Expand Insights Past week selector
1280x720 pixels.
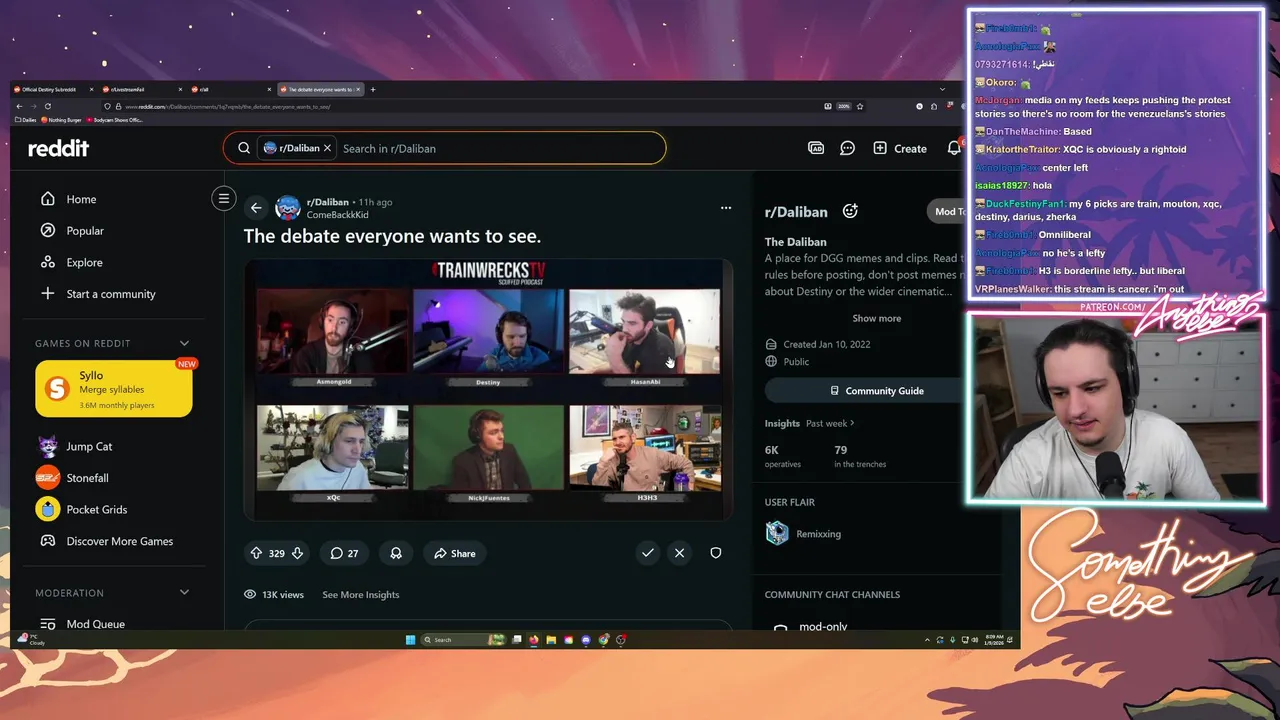[x=830, y=423]
